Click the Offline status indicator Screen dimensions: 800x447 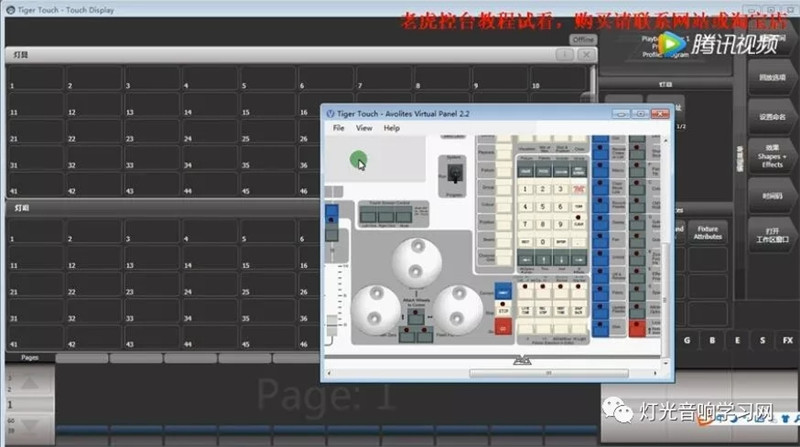[583, 39]
